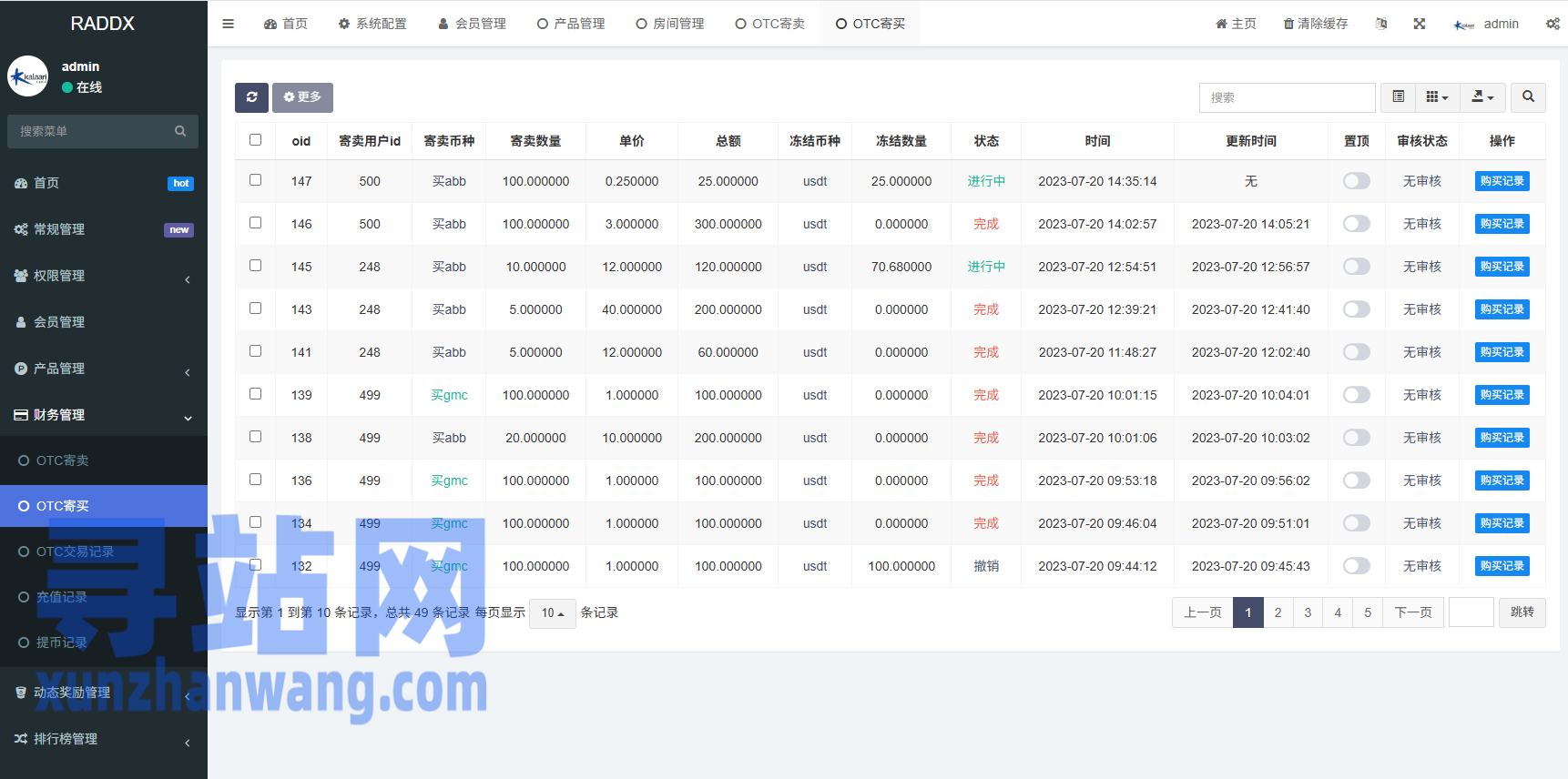Open 购买记录 for oid 132
This screenshot has width=1568, height=779.
coord(1502,566)
